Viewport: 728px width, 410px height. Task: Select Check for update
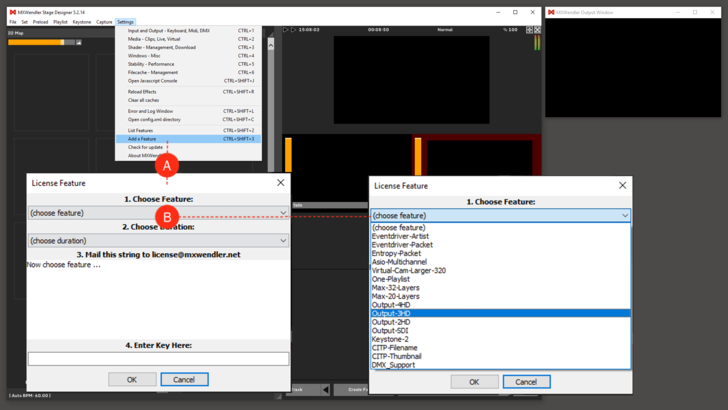pyautogui.click(x=188, y=147)
